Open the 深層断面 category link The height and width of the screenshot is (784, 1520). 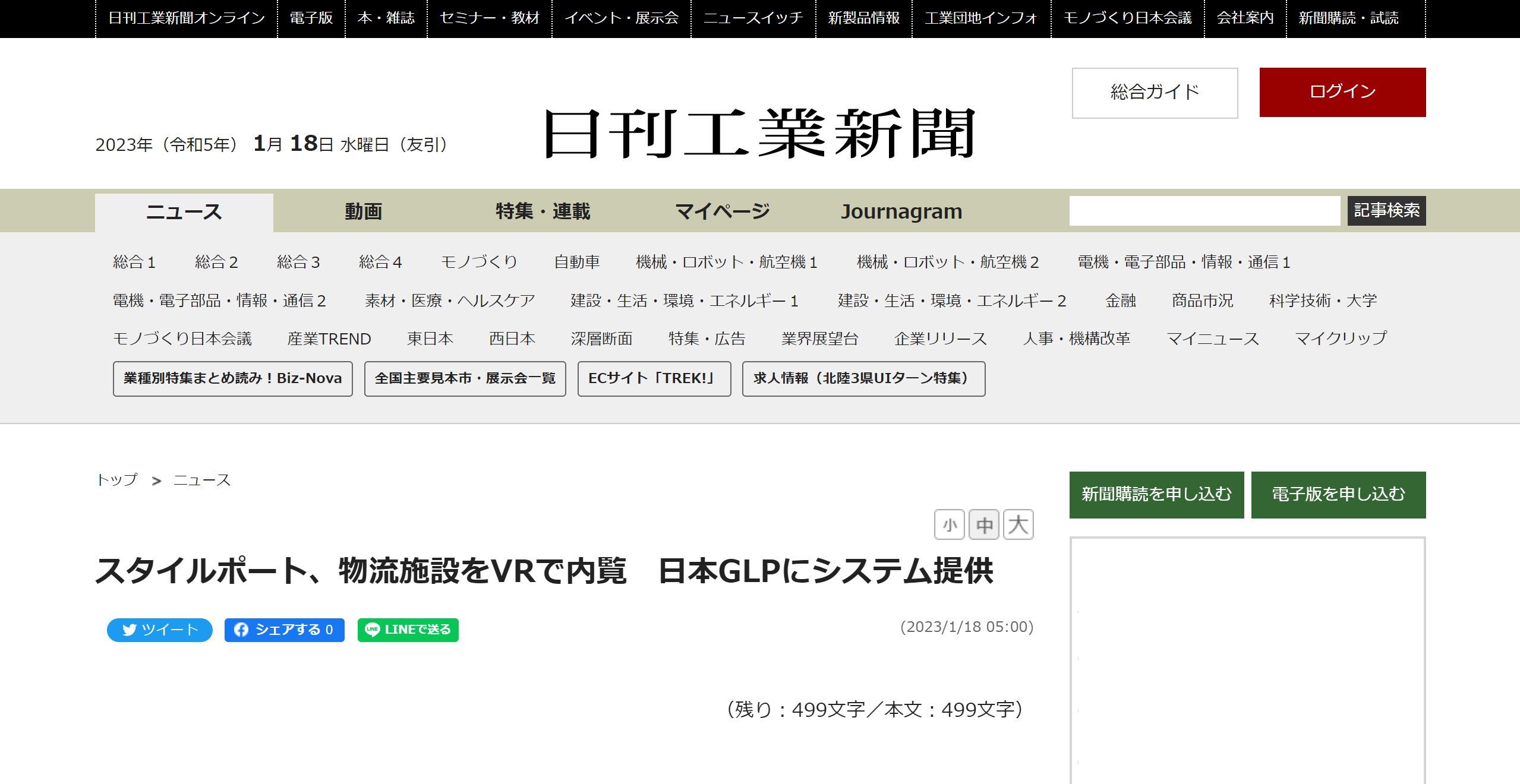click(602, 339)
